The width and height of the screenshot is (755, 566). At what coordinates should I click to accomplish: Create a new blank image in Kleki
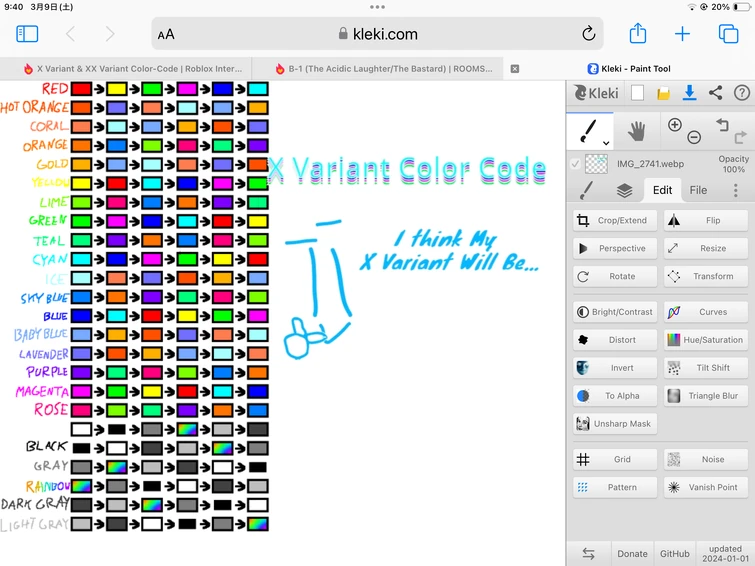[x=638, y=92]
